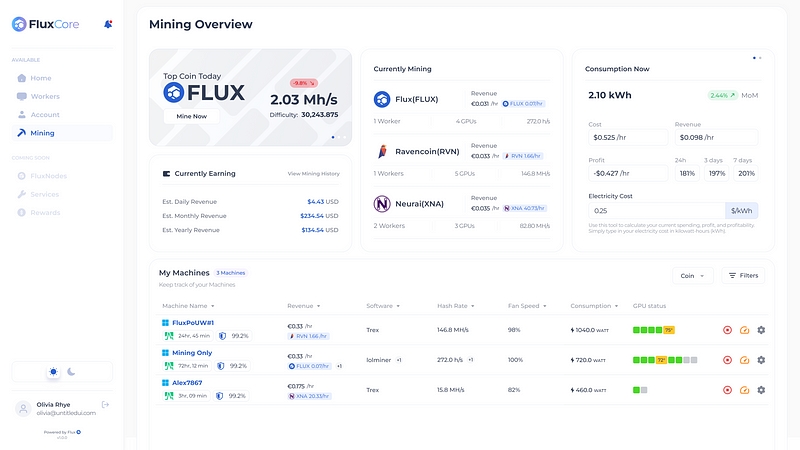
Task: Switch to dark mode moon icon
Action: tap(71, 372)
